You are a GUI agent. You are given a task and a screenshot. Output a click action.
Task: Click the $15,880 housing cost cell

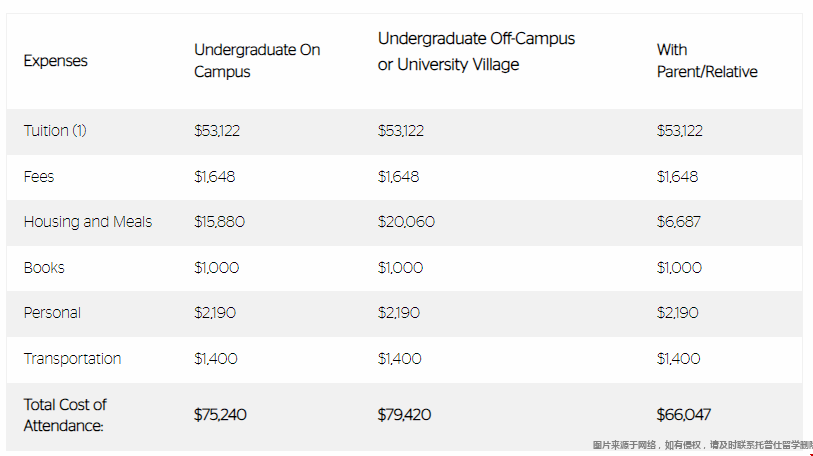(x=219, y=222)
